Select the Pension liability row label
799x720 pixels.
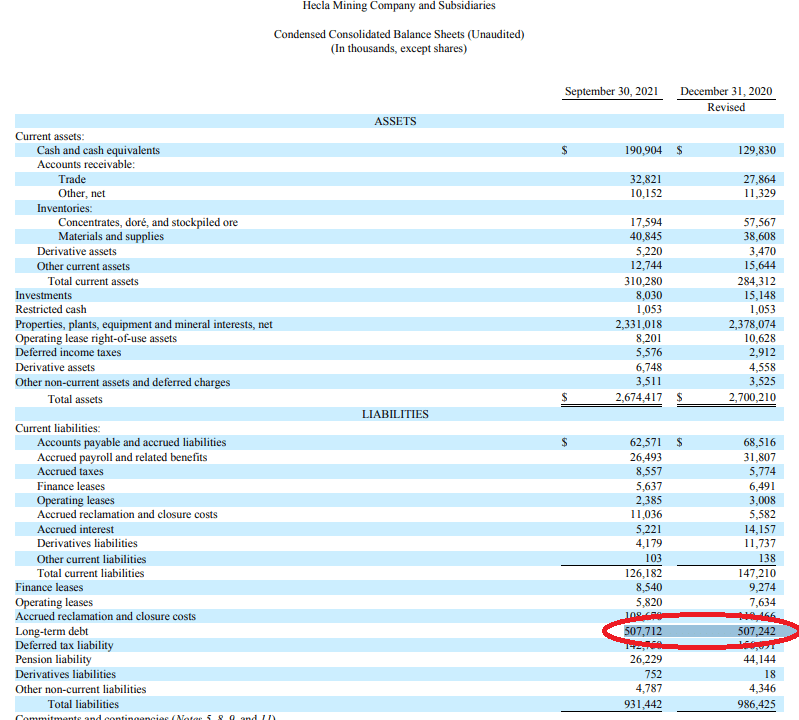55,660
